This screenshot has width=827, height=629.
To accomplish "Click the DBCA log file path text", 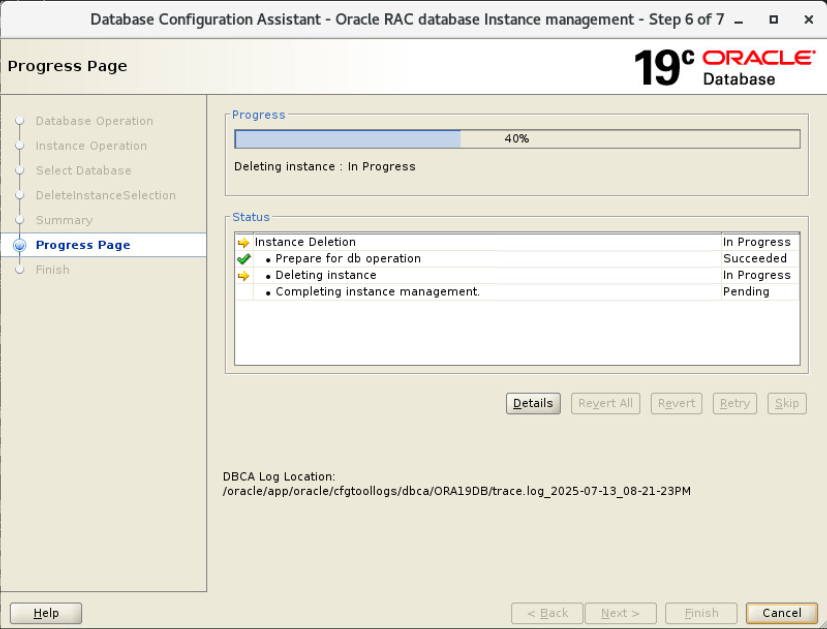I will [x=457, y=491].
